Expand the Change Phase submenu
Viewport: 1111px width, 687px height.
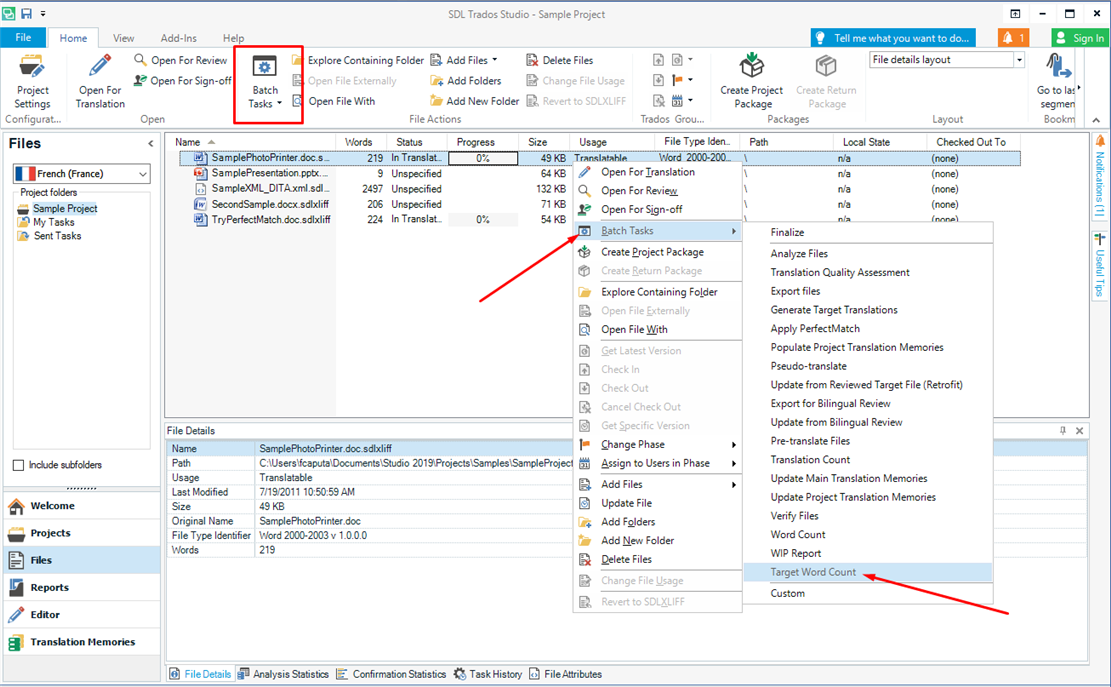(x=658, y=445)
